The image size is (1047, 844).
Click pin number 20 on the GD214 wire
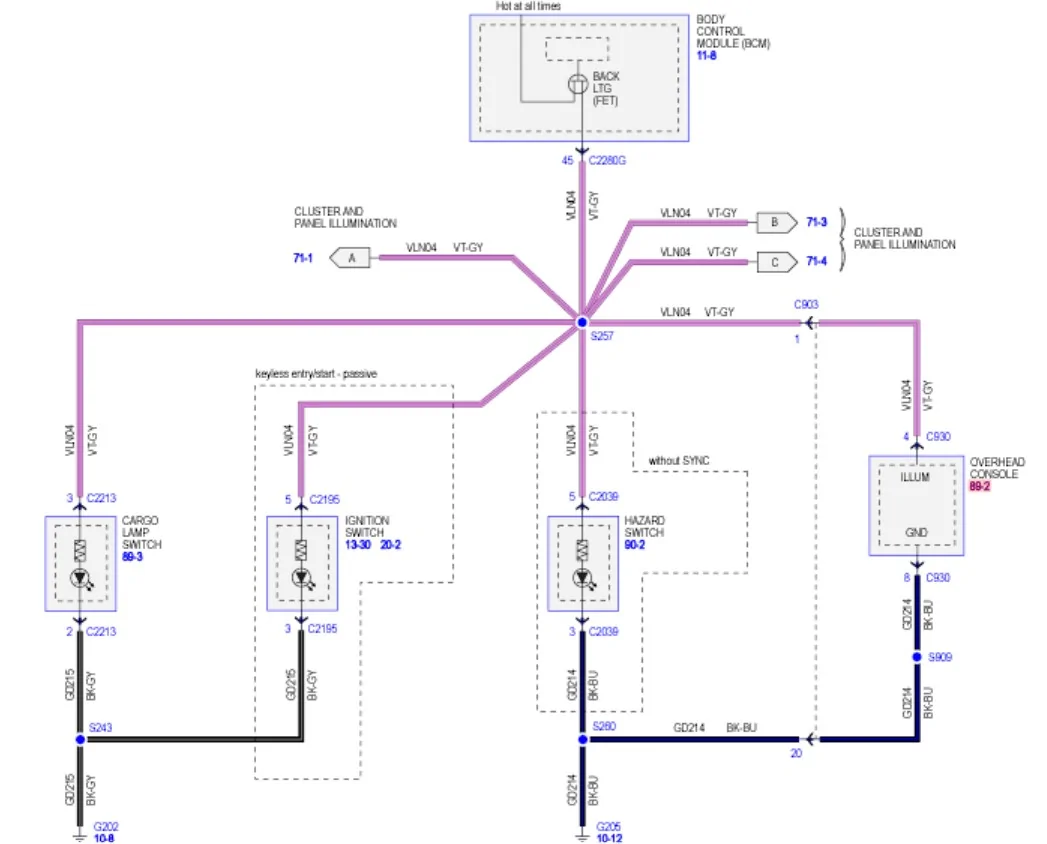pos(796,753)
